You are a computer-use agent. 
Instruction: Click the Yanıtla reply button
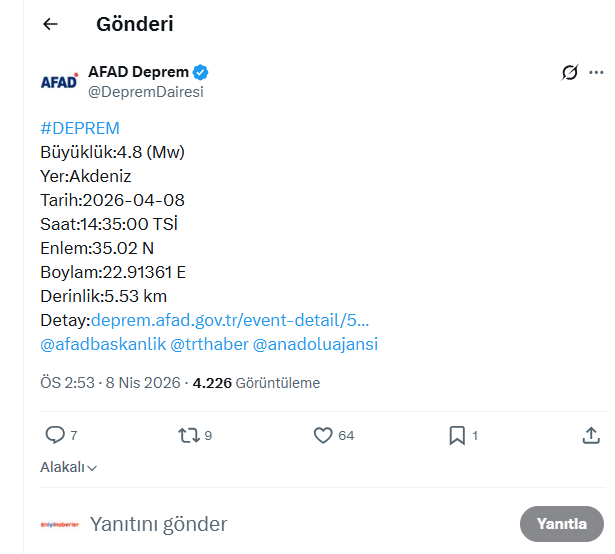pos(561,524)
